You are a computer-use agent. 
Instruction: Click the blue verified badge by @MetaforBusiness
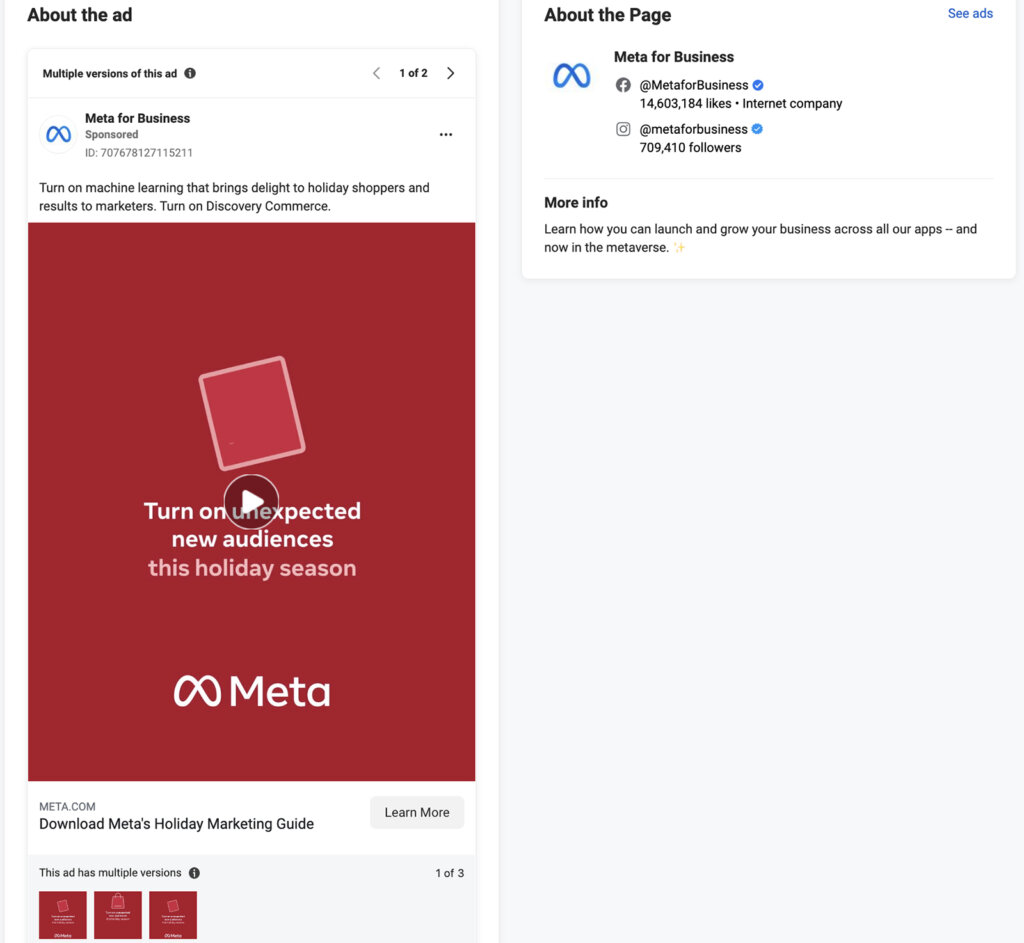coord(757,85)
